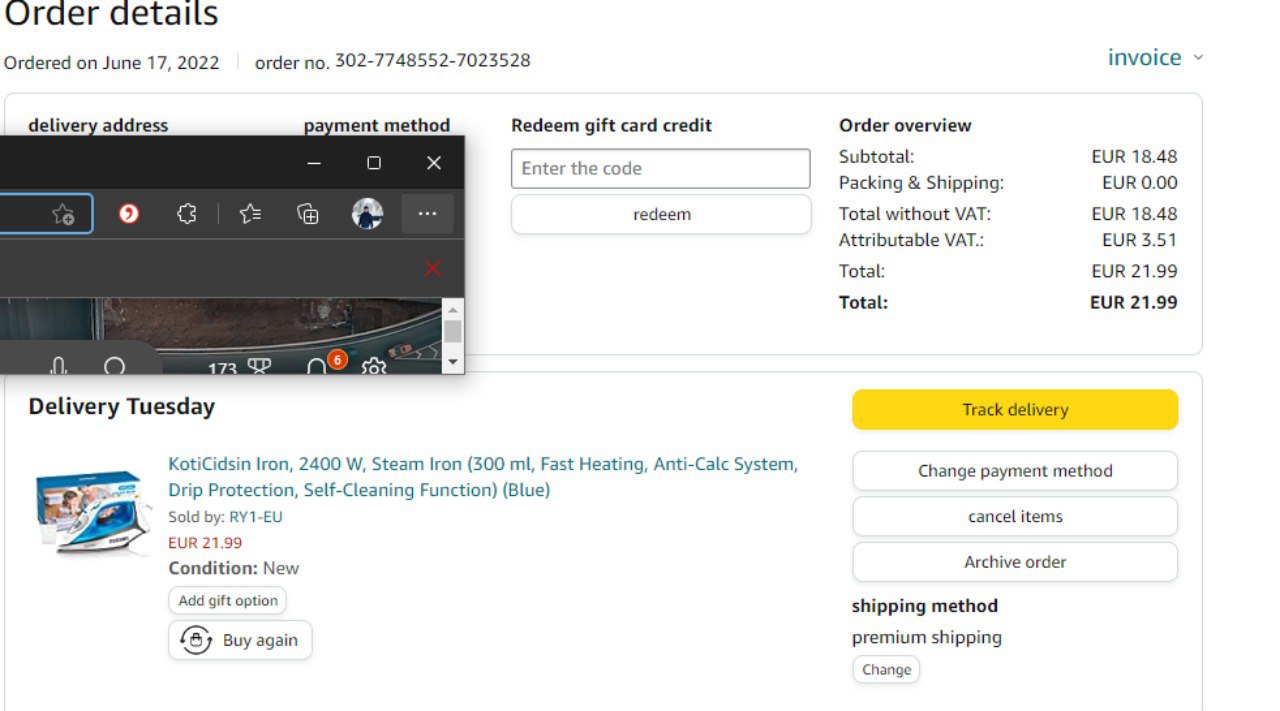1280x711 pixels.
Task: Open the browser three-dot settings menu
Action: pyautogui.click(x=427, y=214)
